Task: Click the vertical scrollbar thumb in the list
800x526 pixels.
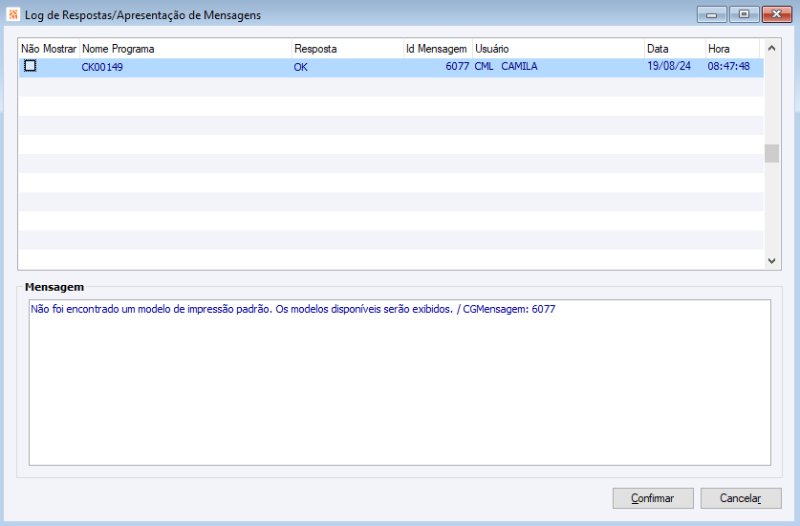Action: [x=771, y=154]
